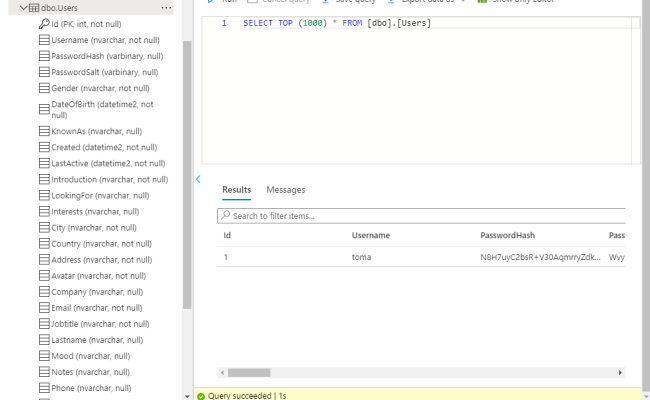Screen dimensions: 650x400
Task: Click the 'Query succeeded | 1s' status text
Action: point(247,396)
